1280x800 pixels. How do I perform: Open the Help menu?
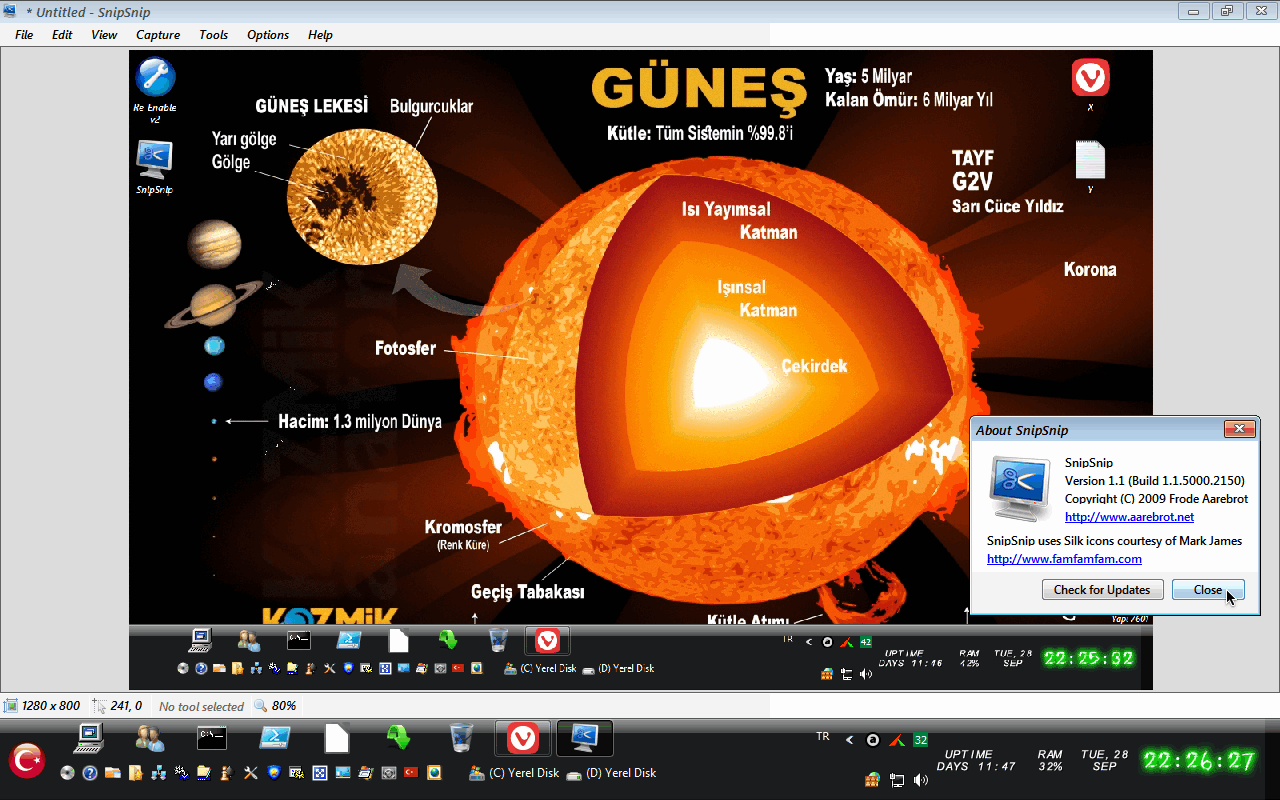coord(320,35)
